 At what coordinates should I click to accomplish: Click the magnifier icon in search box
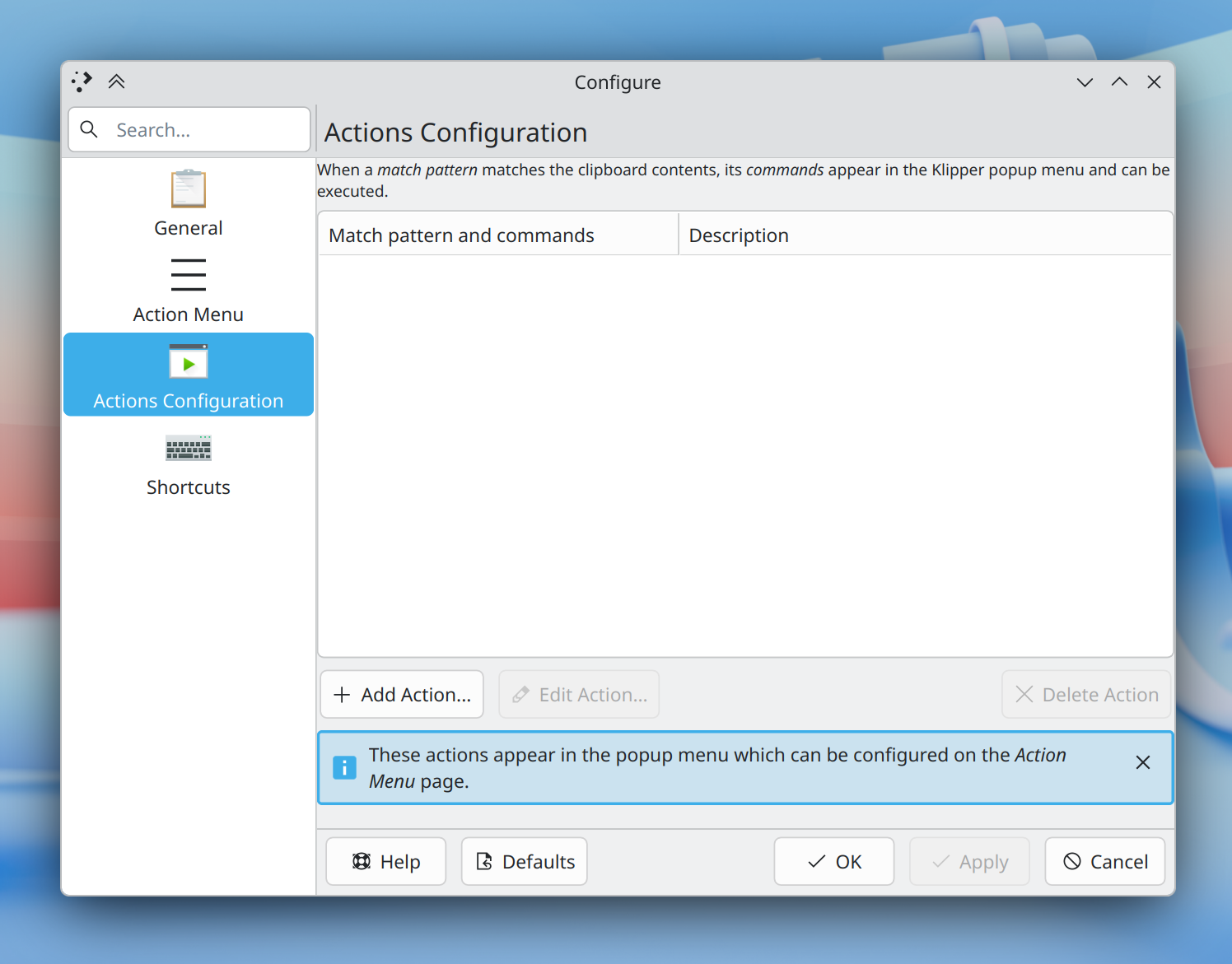89,129
